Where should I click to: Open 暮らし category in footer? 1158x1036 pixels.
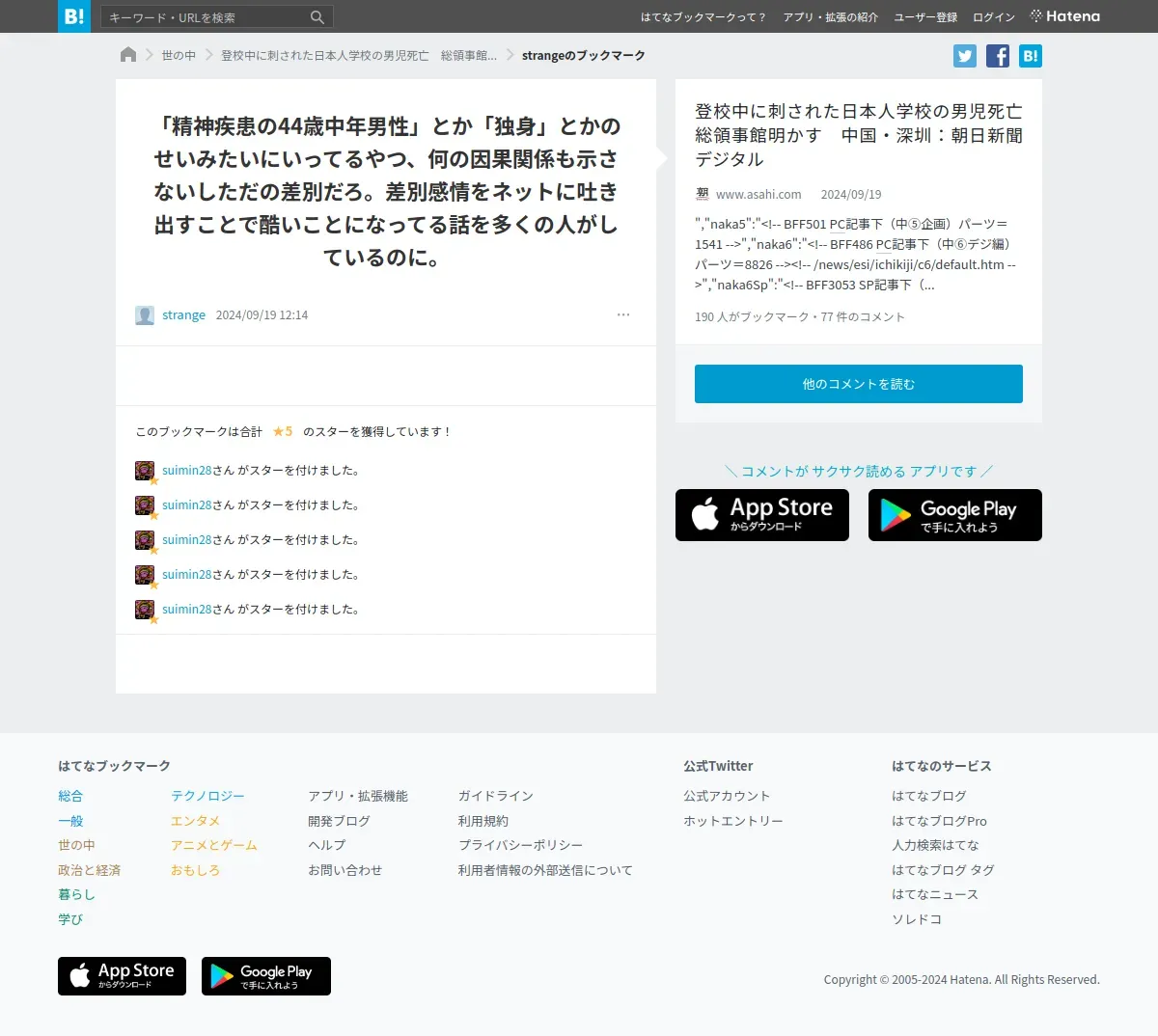(x=76, y=894)
